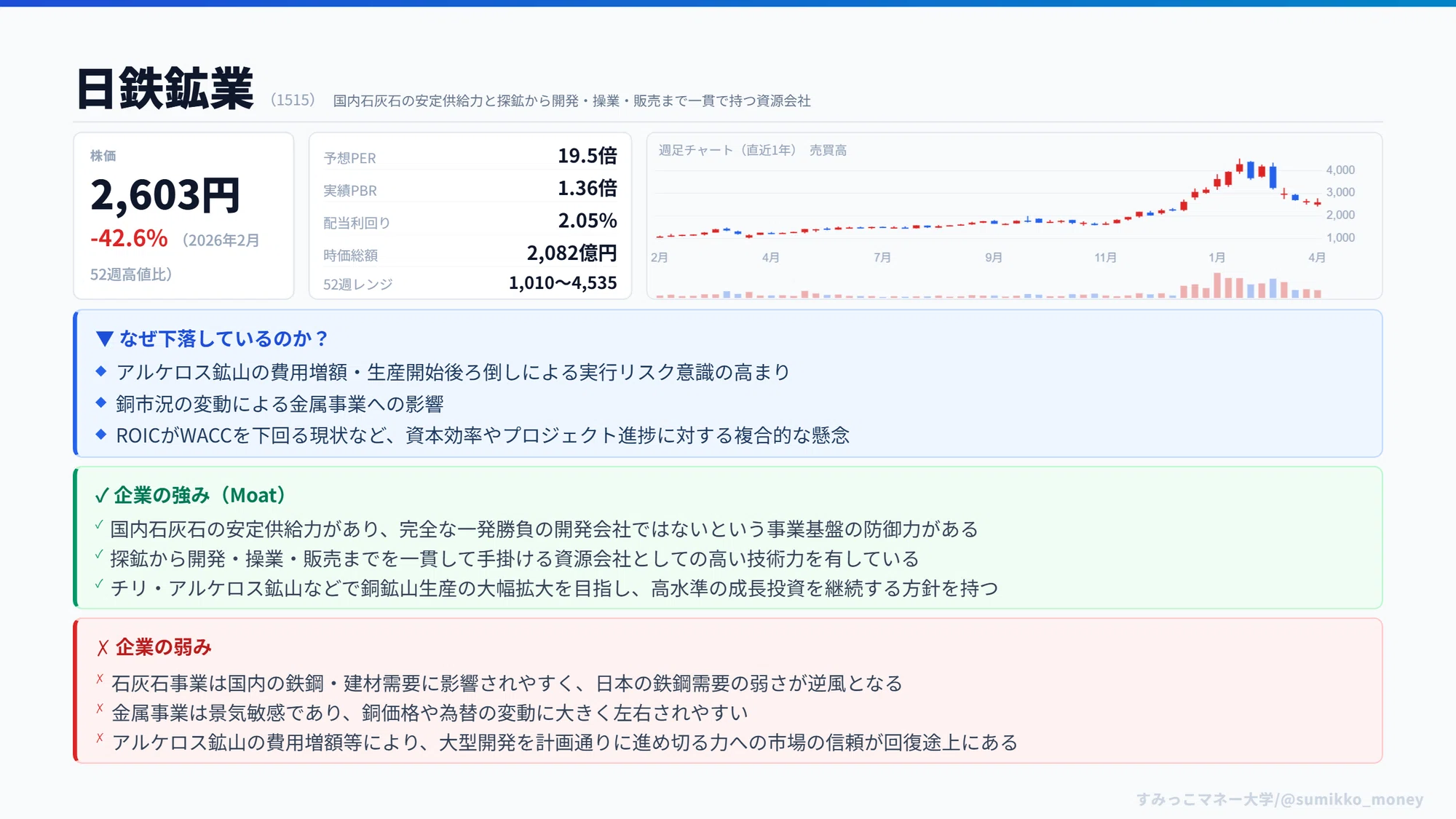
Task: Click the down triangle before なぜ下落しているのか
Action: point(105,339)
